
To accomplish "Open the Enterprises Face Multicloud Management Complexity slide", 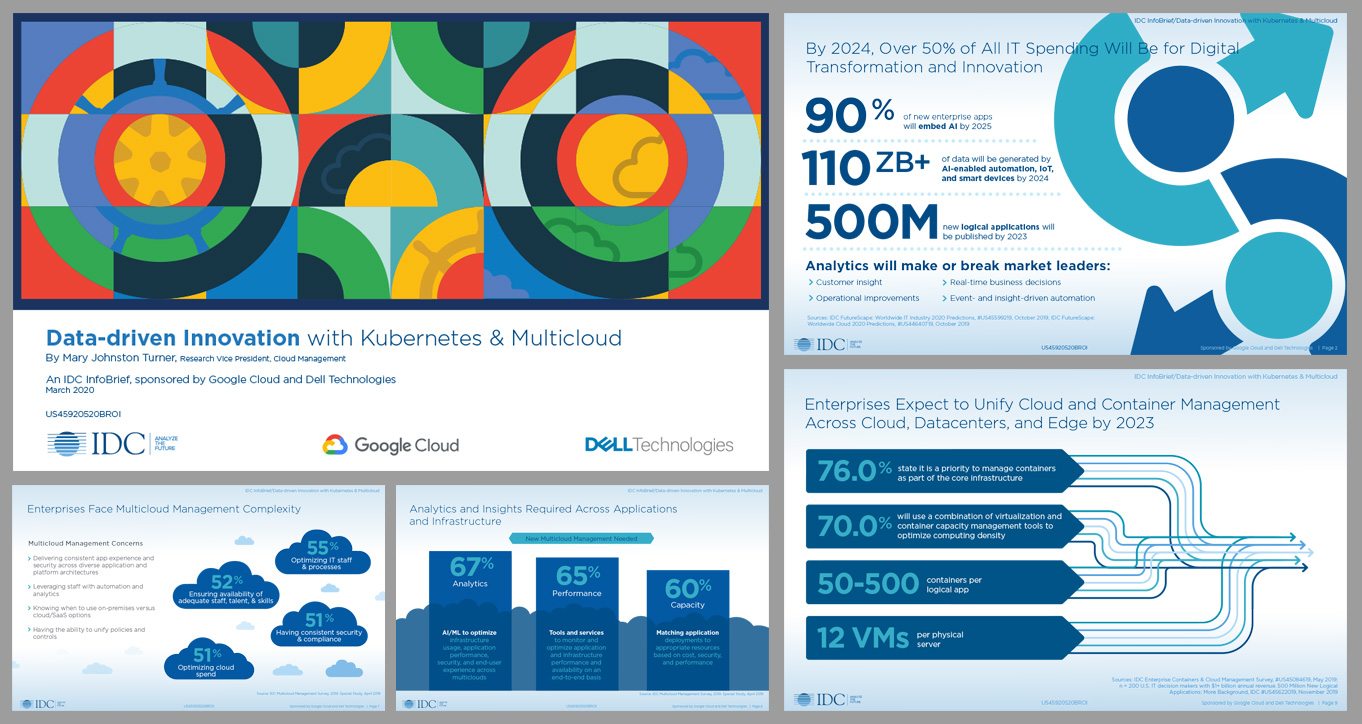I will tap(197, 597).
